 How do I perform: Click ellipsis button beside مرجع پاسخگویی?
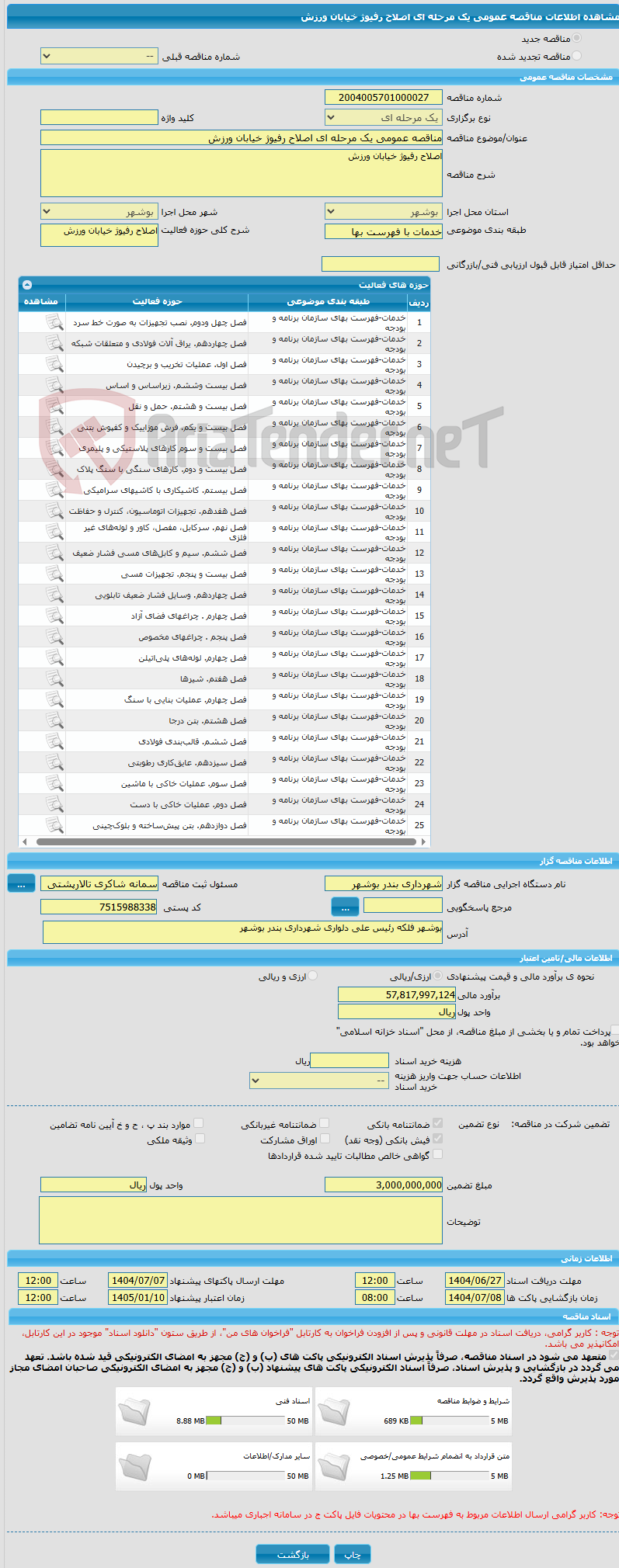coord(345,907)
